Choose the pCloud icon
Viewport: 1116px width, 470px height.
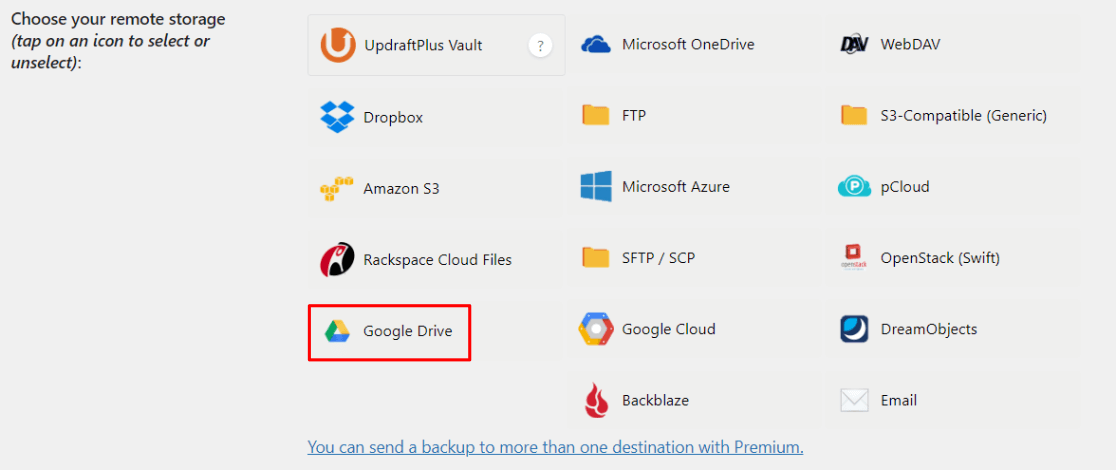855,187
